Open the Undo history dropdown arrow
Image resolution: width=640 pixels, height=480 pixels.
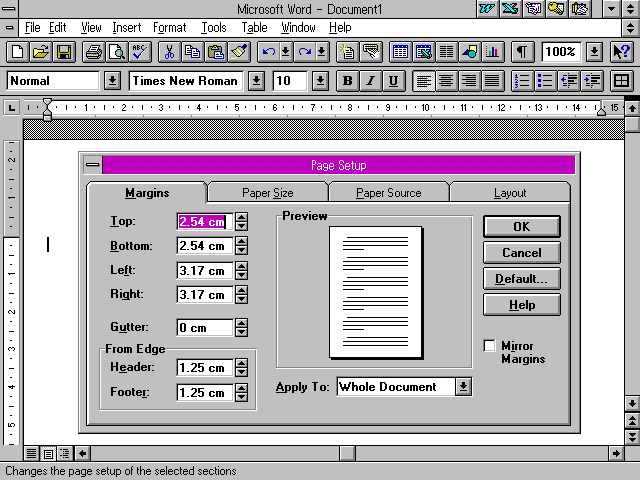[x=286, y=52]
